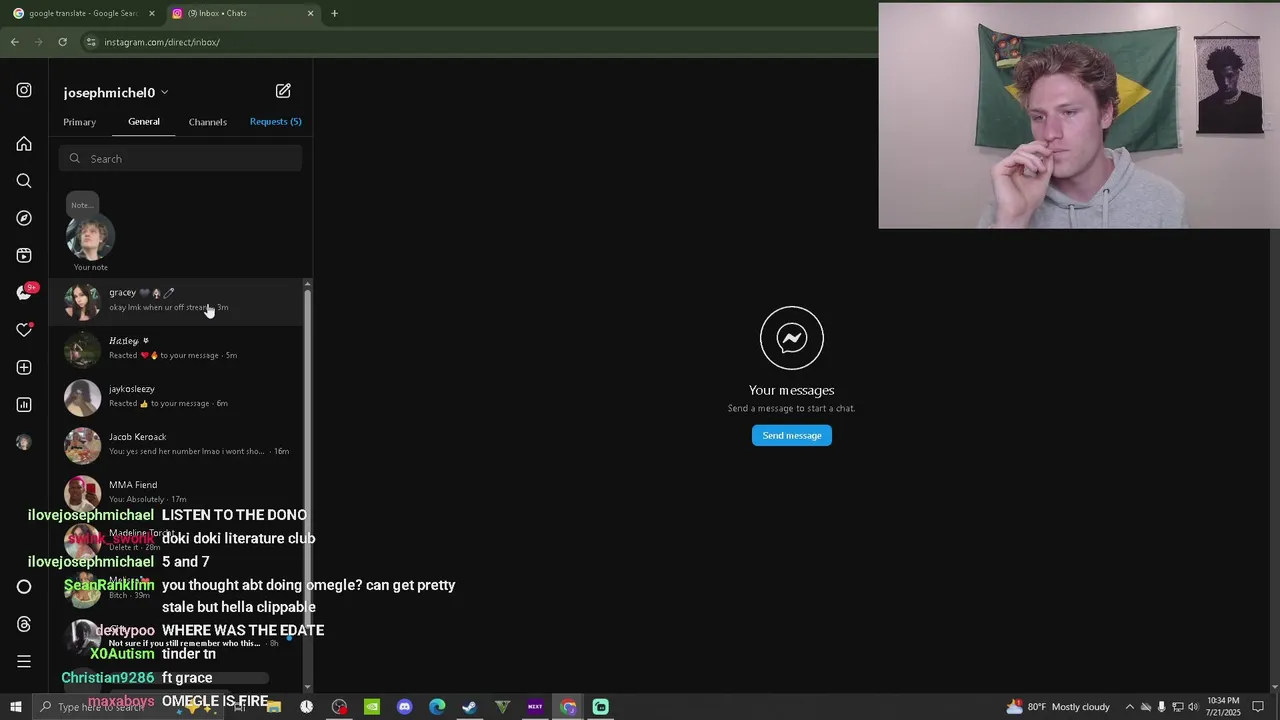Open the Explore compass icon
The height and width of the screenshot is (720, 1280).
[24, 218]
